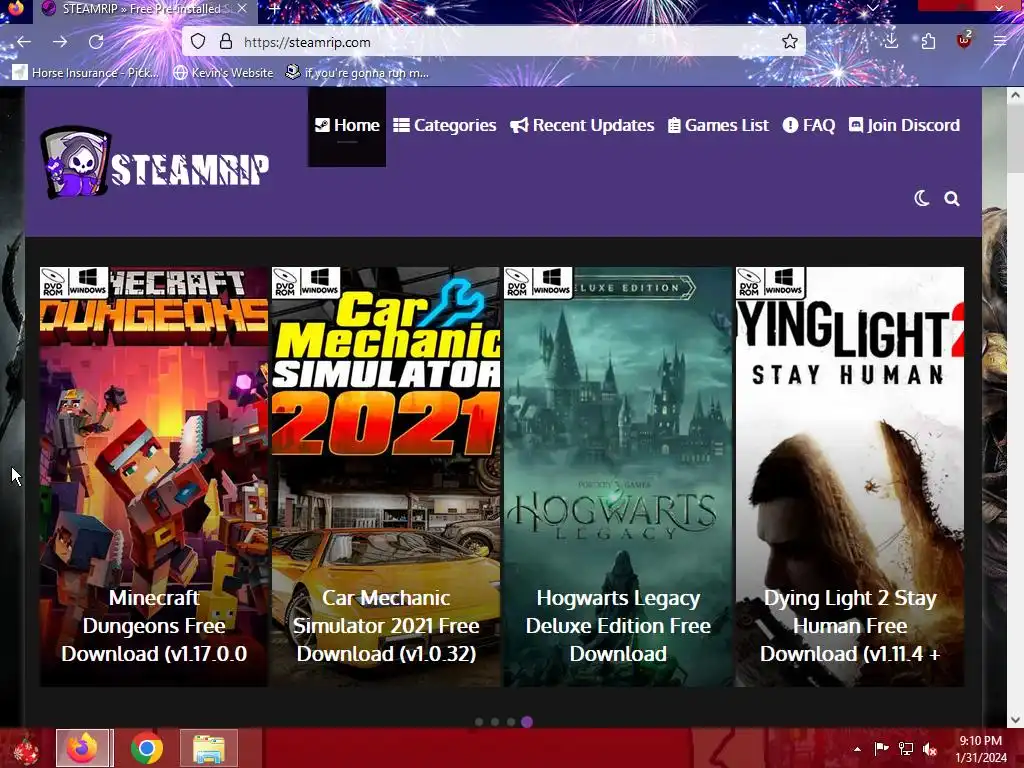Open the Categories menu
Screen dimensions: 1024x768
445,125
